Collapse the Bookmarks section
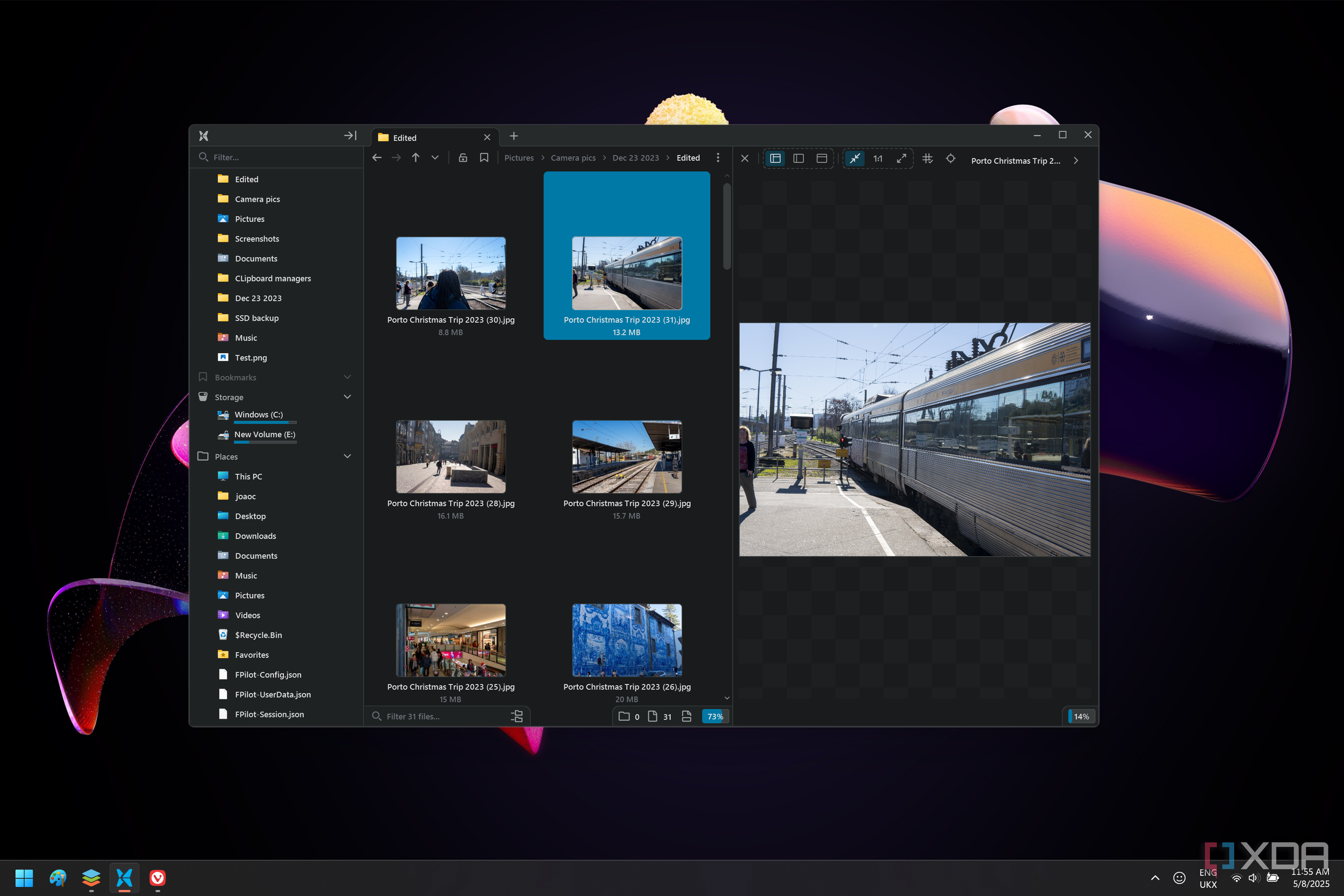 pos(347,377)
